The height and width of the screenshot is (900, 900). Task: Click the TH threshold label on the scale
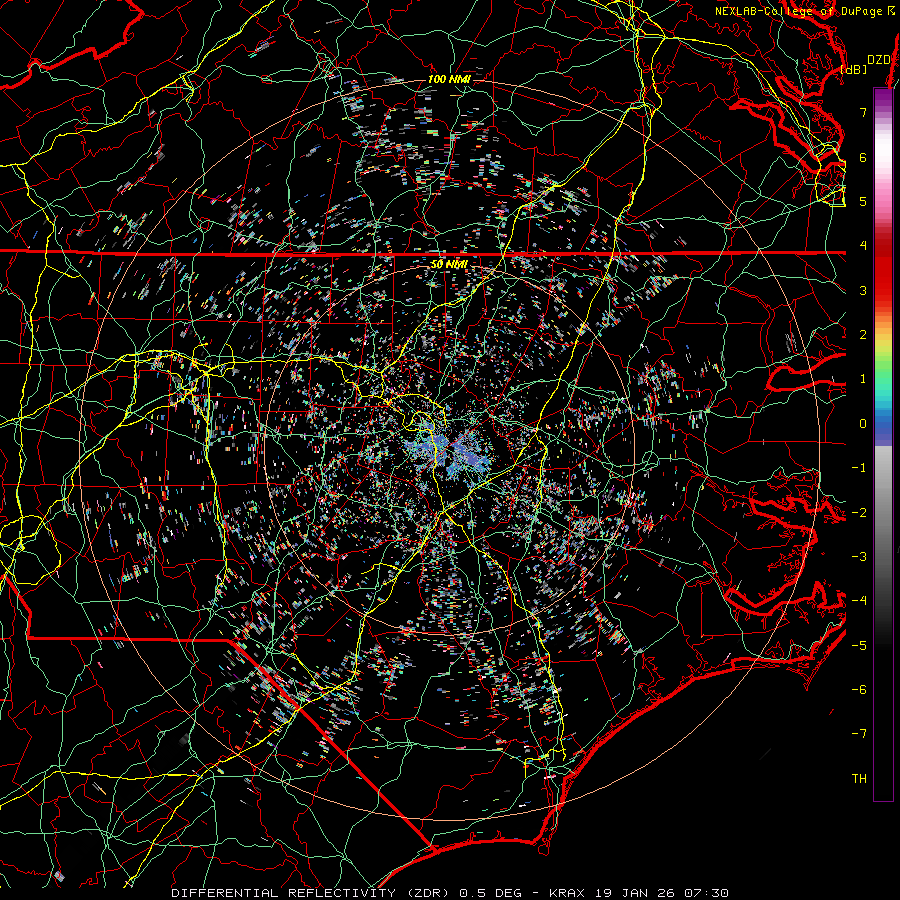click(x=859, y=779)
